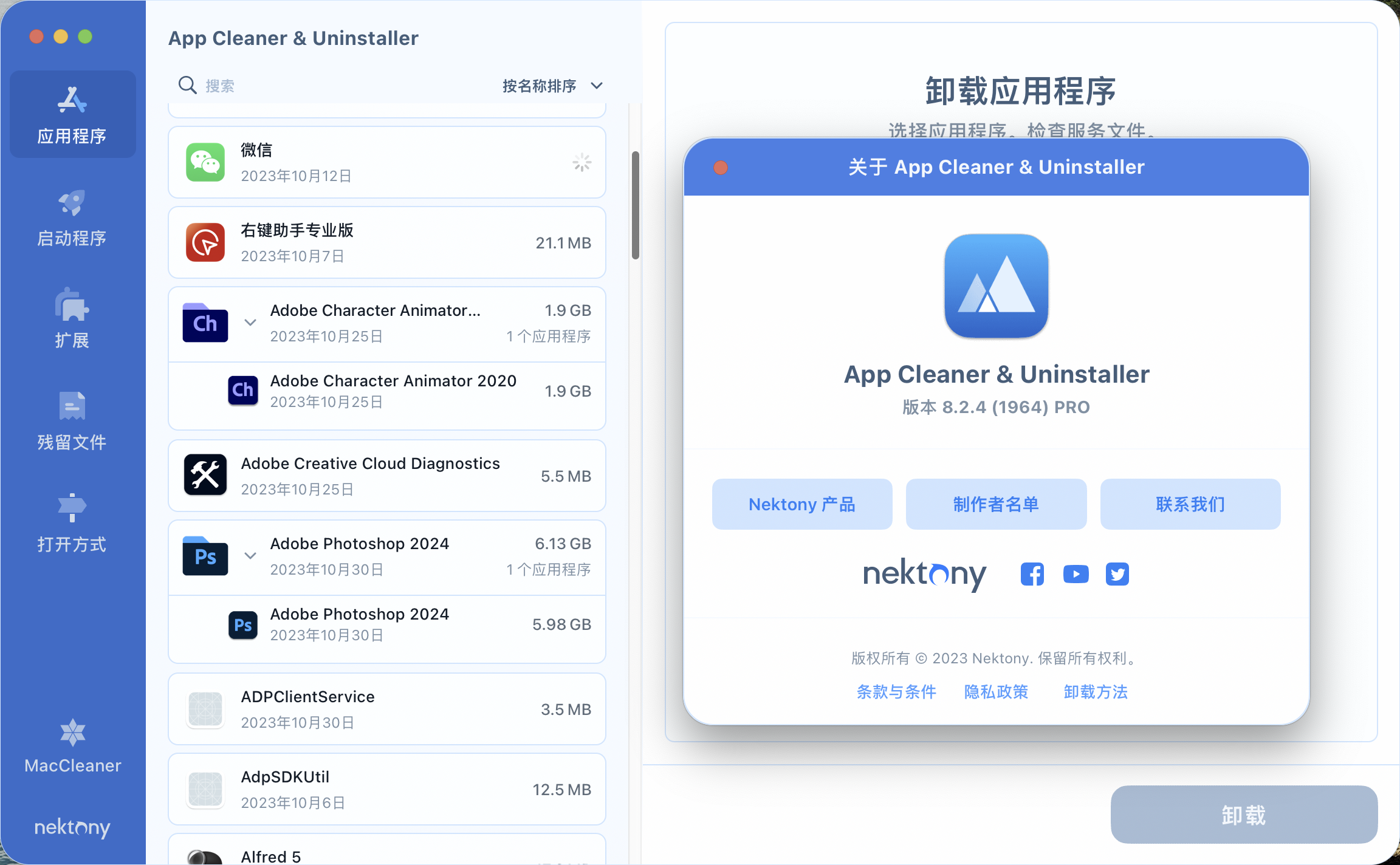The image size is (1400, 865).
Task: Select the ADPClientService placeholder icon
Action: coord(205,709)
